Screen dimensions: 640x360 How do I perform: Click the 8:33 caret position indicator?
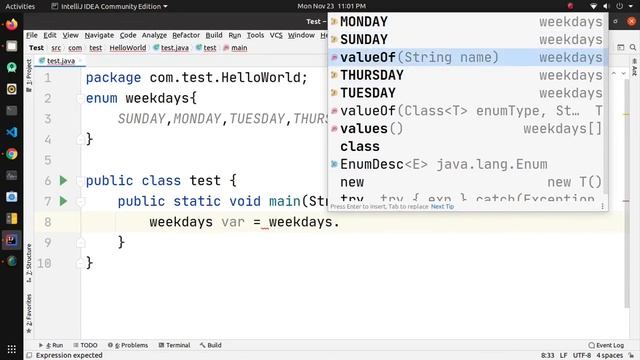[x=547, y=356]
